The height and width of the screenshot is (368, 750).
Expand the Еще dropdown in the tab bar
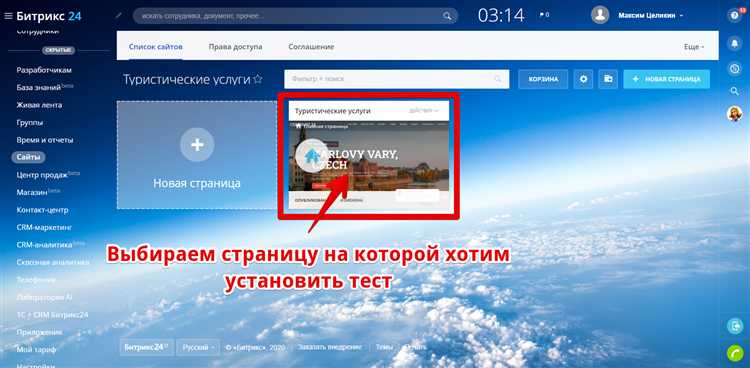(x=694, y=47)
